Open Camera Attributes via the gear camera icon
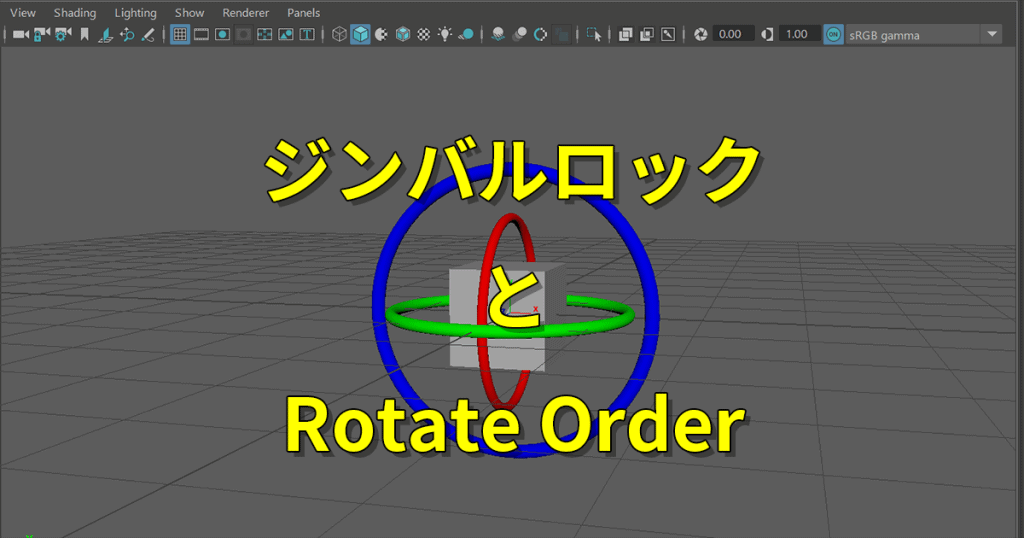Screen dimensions: 1024x538 tap(63, 34)
